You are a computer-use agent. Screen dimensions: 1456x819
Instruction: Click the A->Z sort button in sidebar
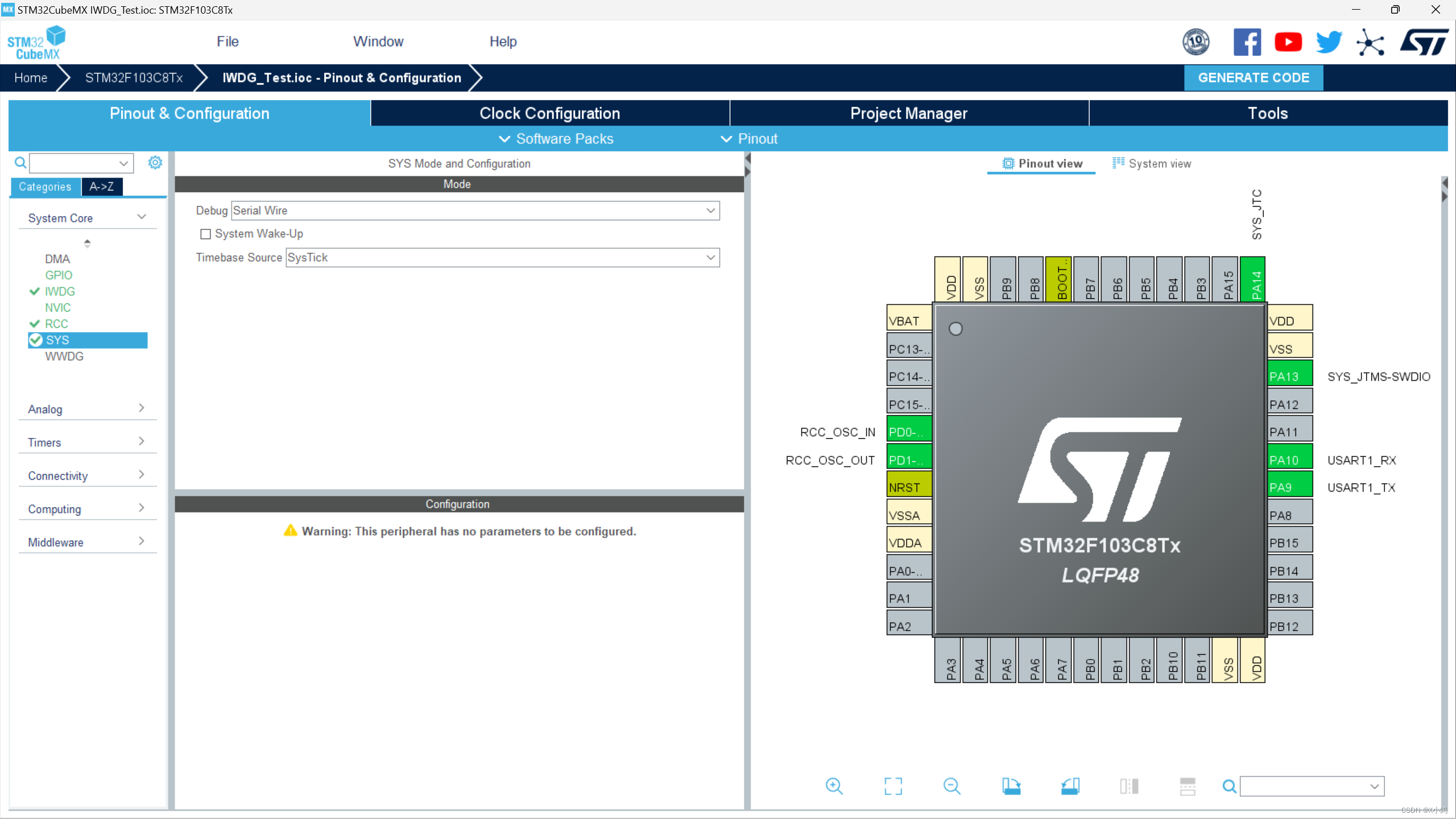coord(101,187)
